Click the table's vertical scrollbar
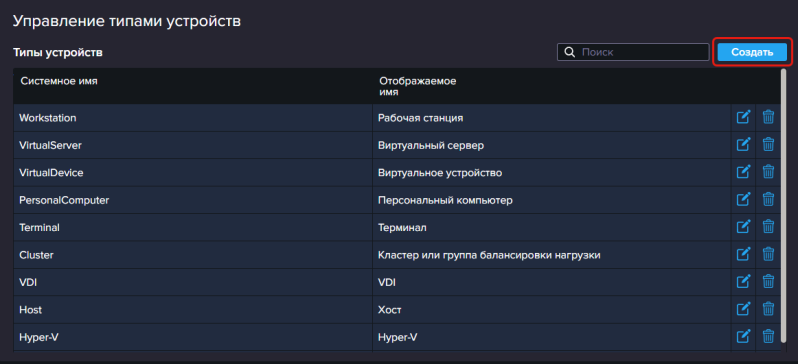 tap(784, 209)
